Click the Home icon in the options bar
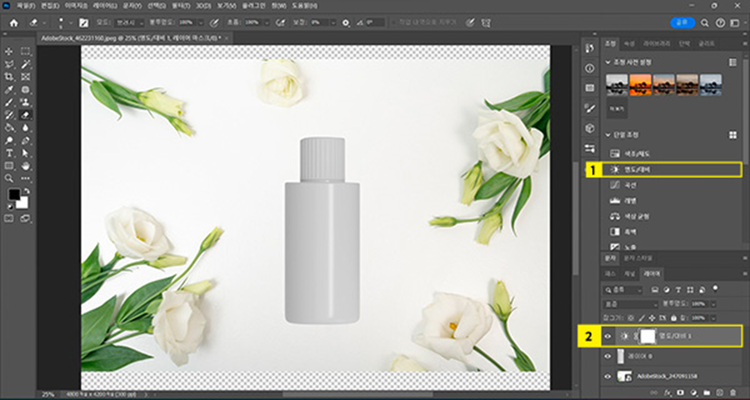 click(x=14, y=21)
